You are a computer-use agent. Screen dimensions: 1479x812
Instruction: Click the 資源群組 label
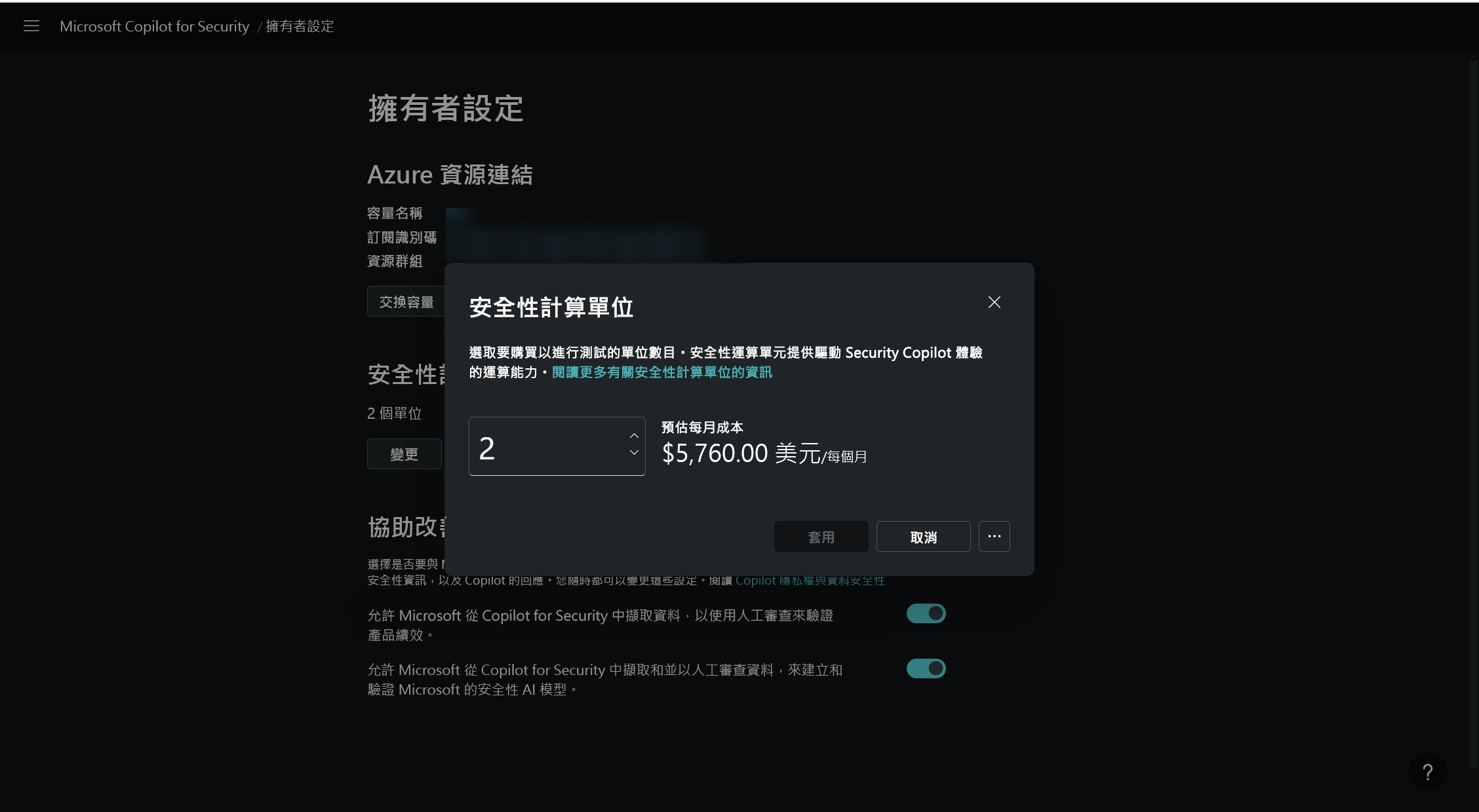click(x=395, y=261)
